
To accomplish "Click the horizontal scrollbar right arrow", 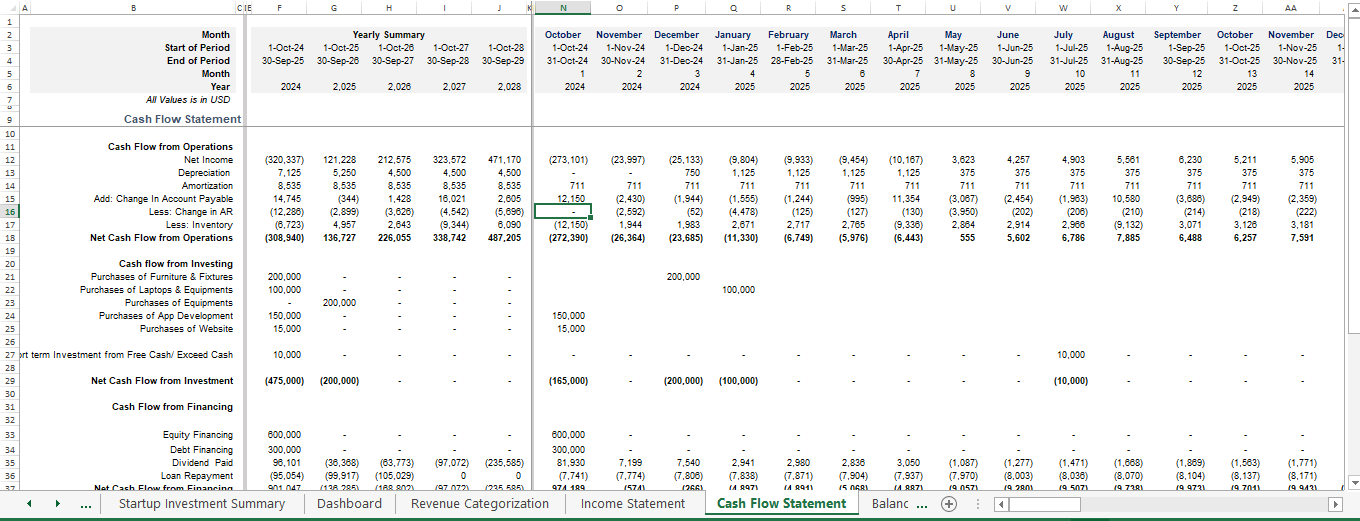I will [1334, 505].
